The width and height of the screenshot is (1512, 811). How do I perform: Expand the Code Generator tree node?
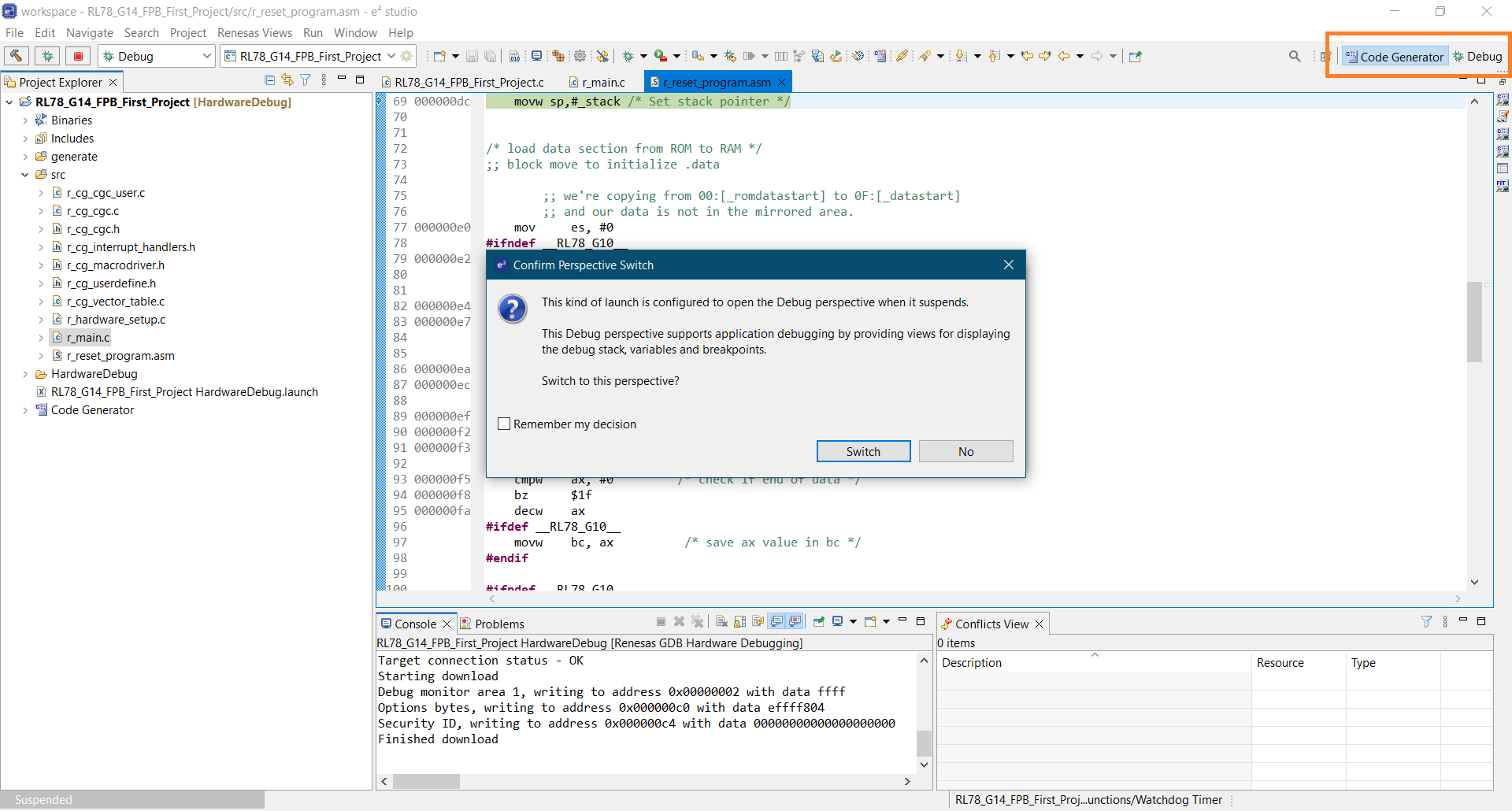(25, 410)
